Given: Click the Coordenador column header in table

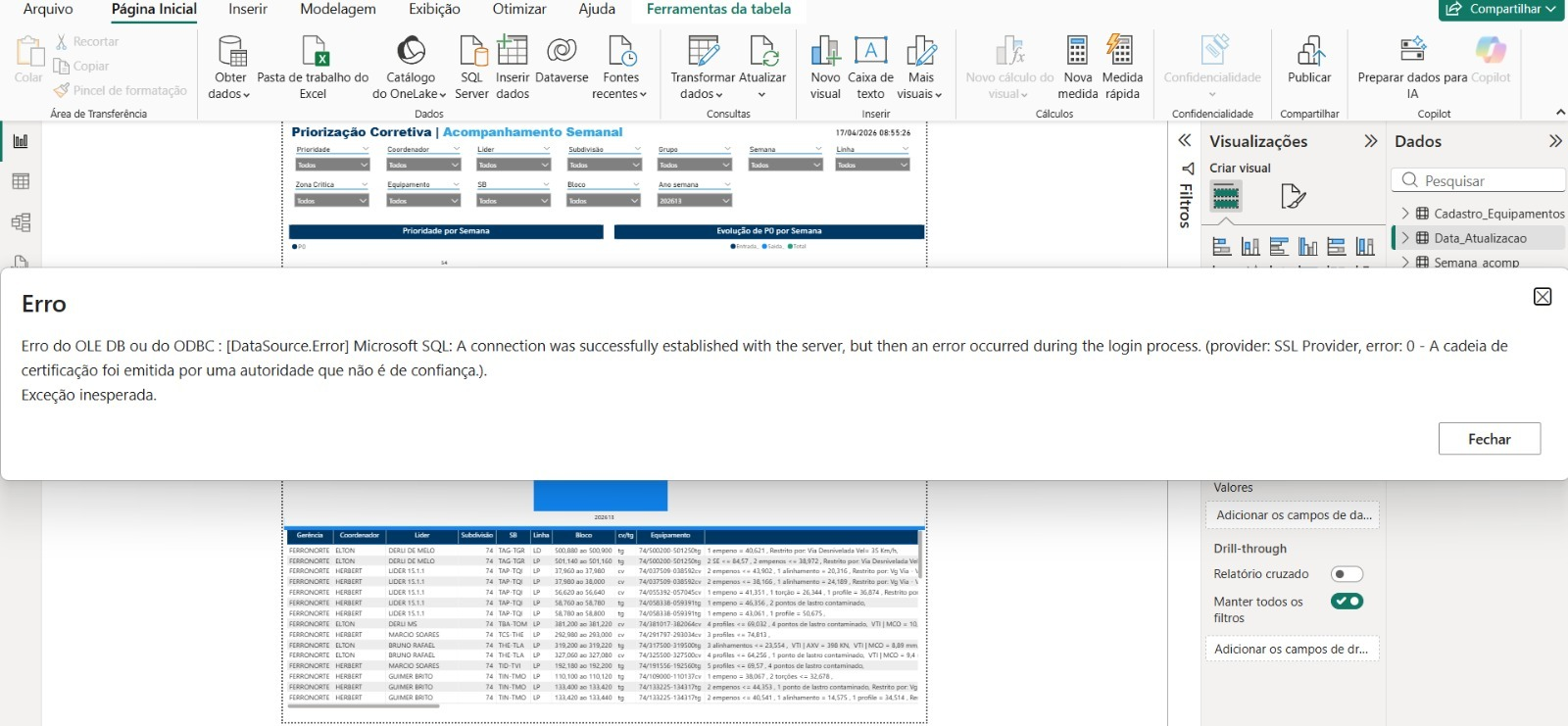Looking at the screenshot, I should (x=360, y=536).
